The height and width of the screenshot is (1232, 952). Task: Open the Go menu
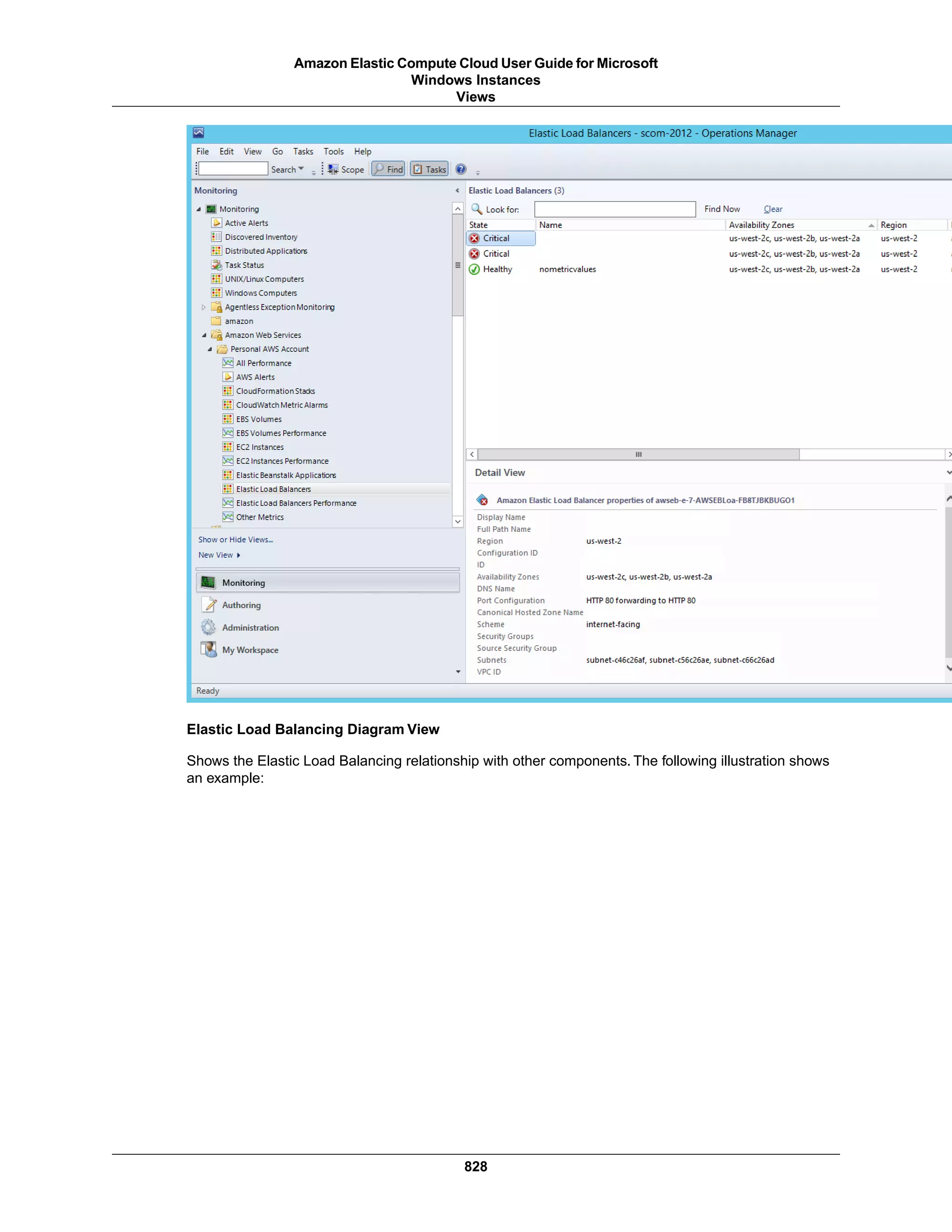278,151
